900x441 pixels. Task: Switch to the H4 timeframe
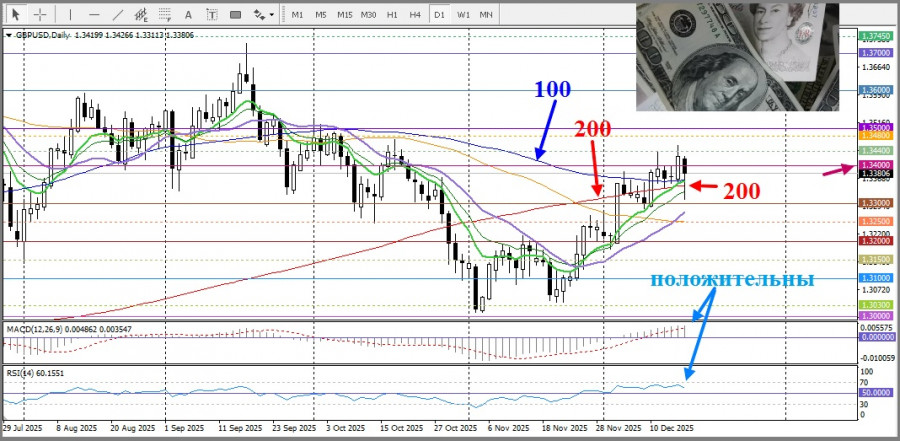point(416,14)
